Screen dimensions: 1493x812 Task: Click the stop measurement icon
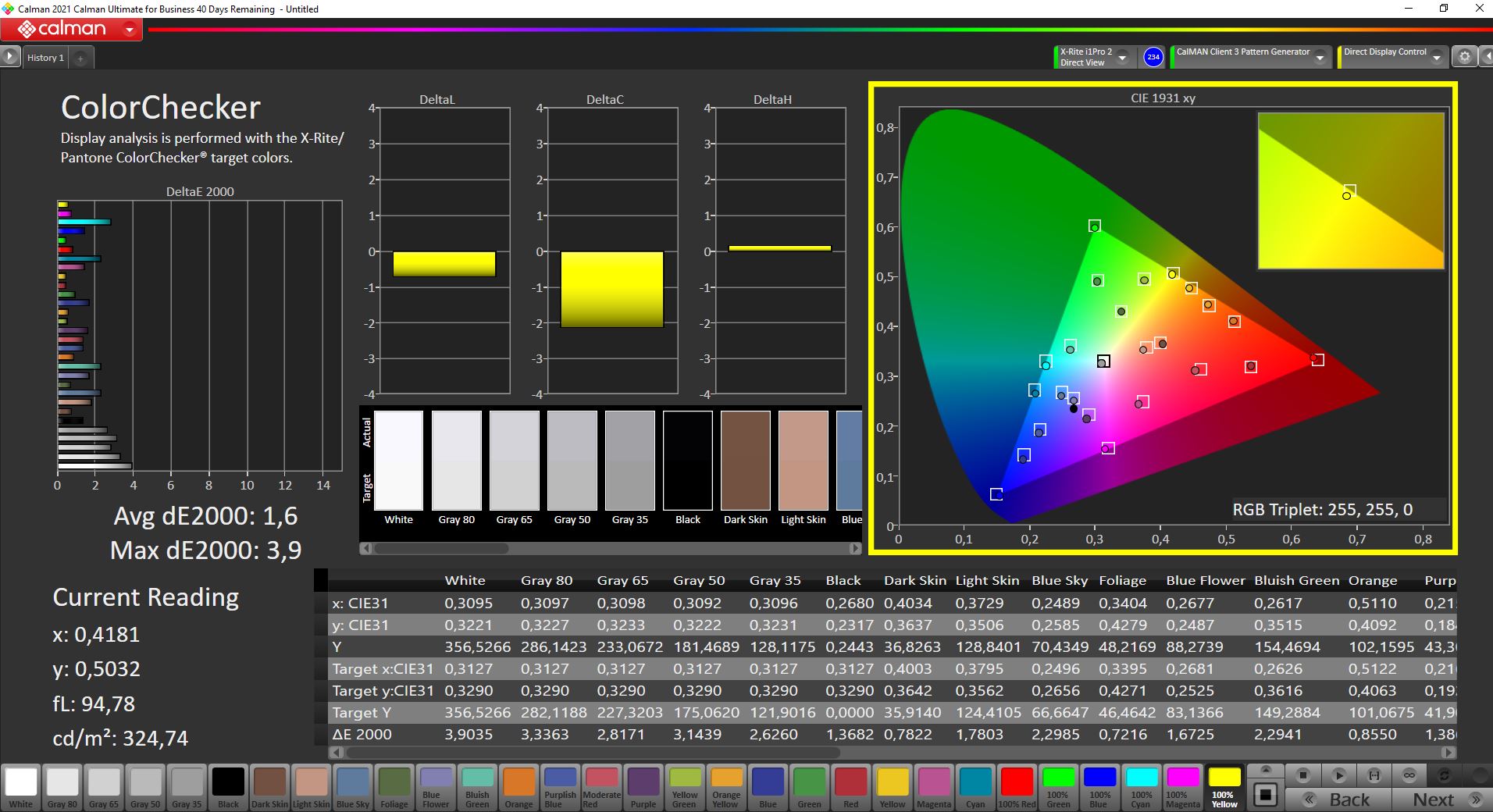[1302, 775]
